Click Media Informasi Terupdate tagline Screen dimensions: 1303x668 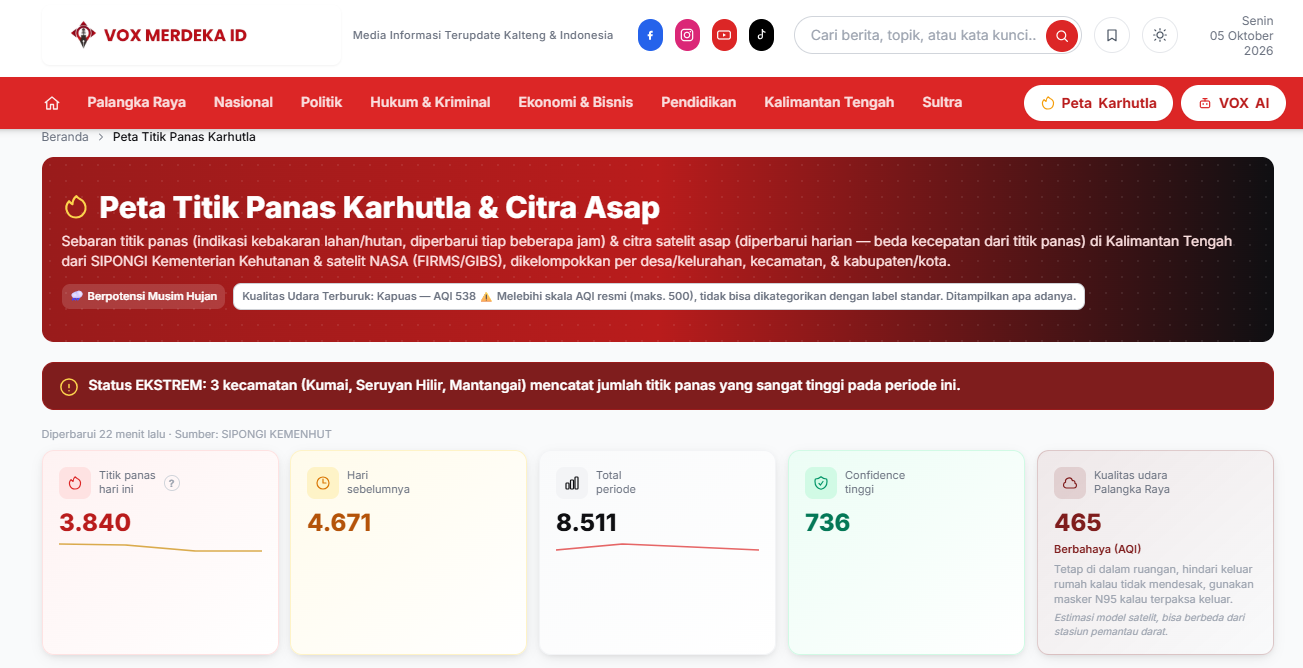[483, 35]
